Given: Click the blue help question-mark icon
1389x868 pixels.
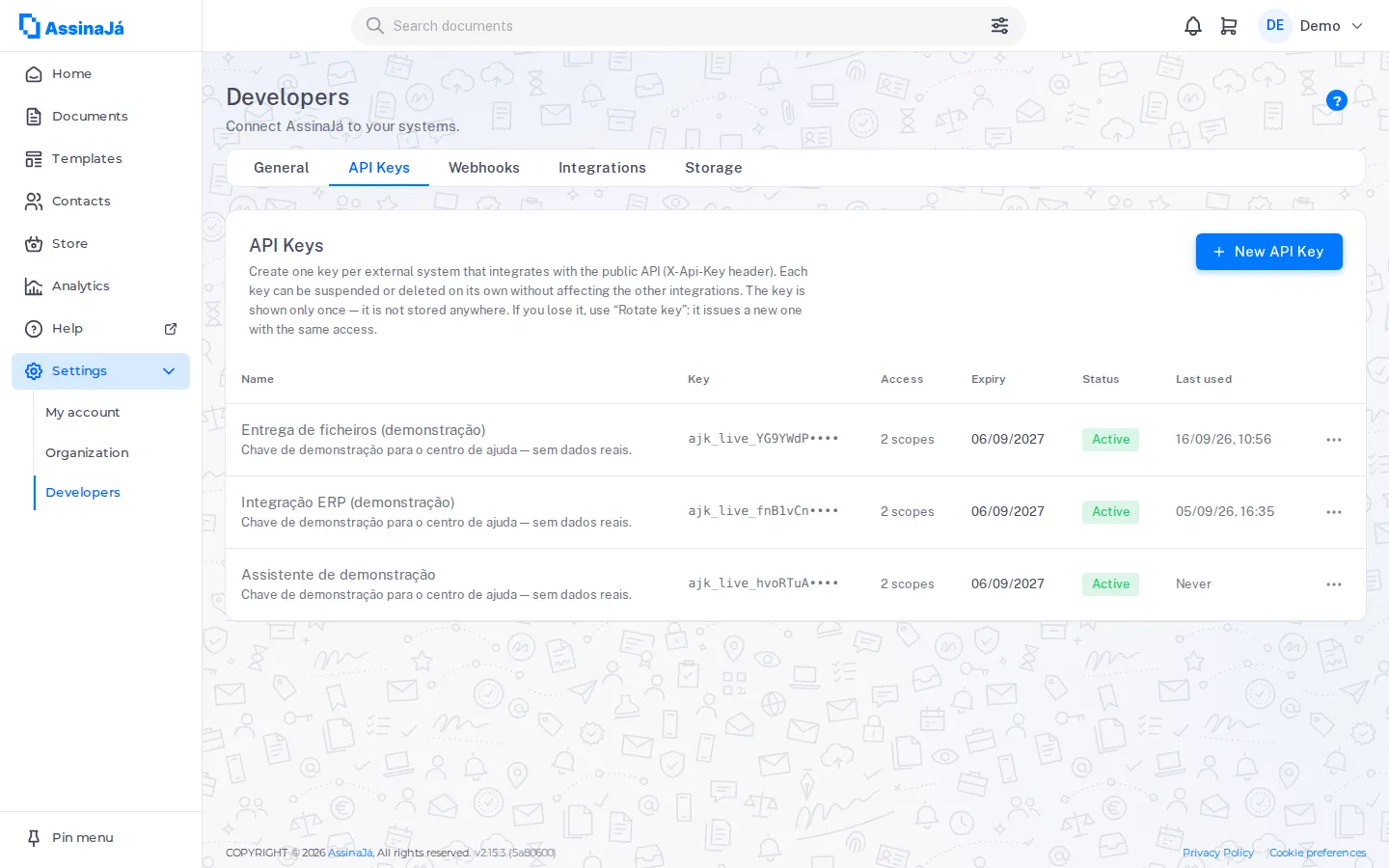Looking at the screenshot, I should [1337, 100].
